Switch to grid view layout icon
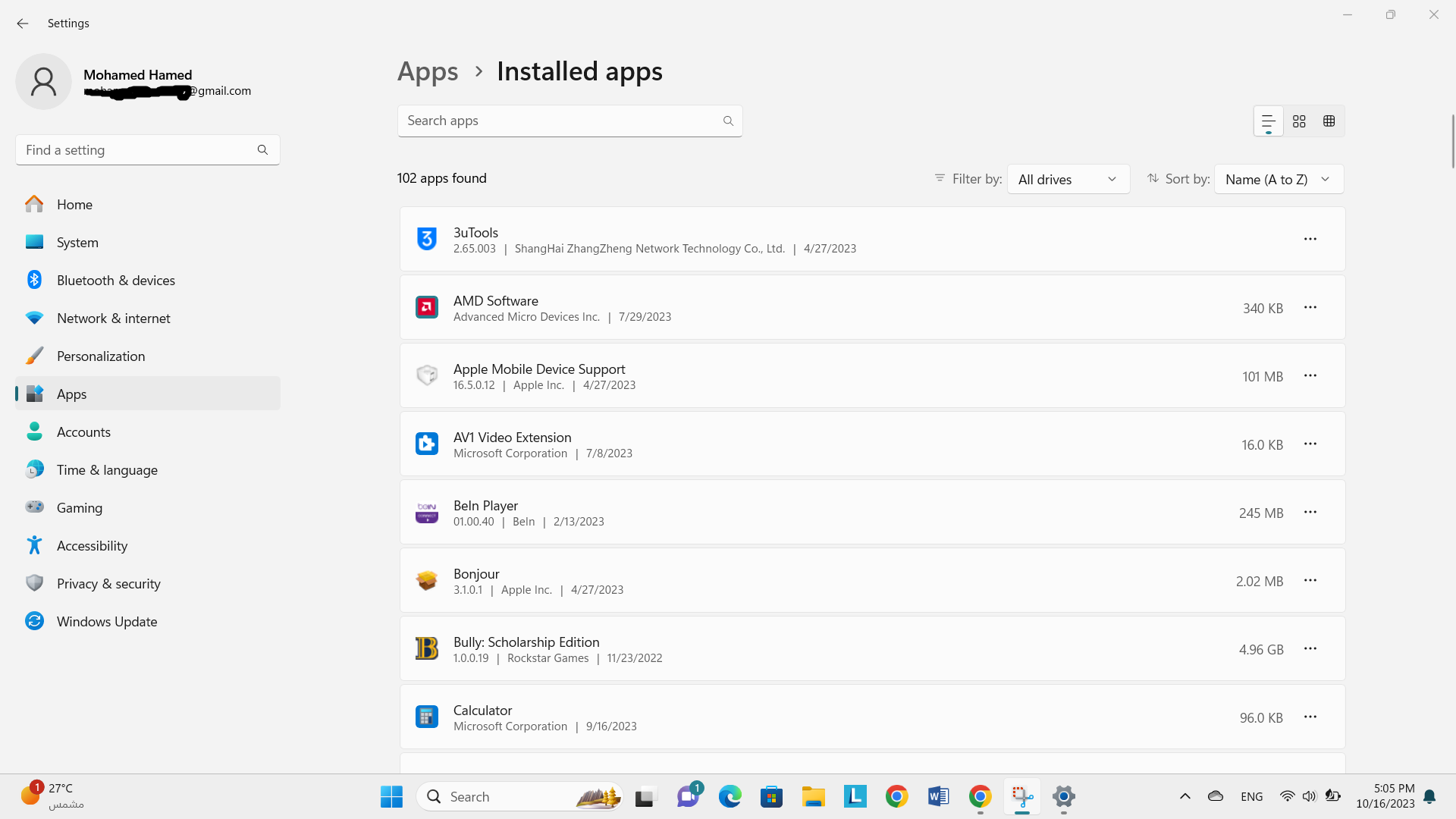 (x=1299, y=121)
